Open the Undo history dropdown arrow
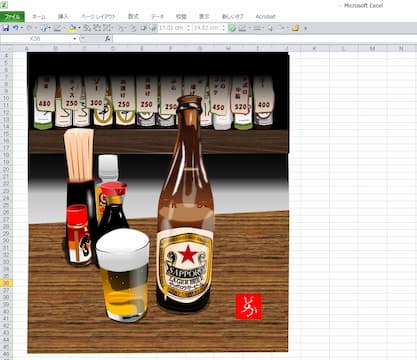This screenshot has height=360, width=417. coord(22,28)
